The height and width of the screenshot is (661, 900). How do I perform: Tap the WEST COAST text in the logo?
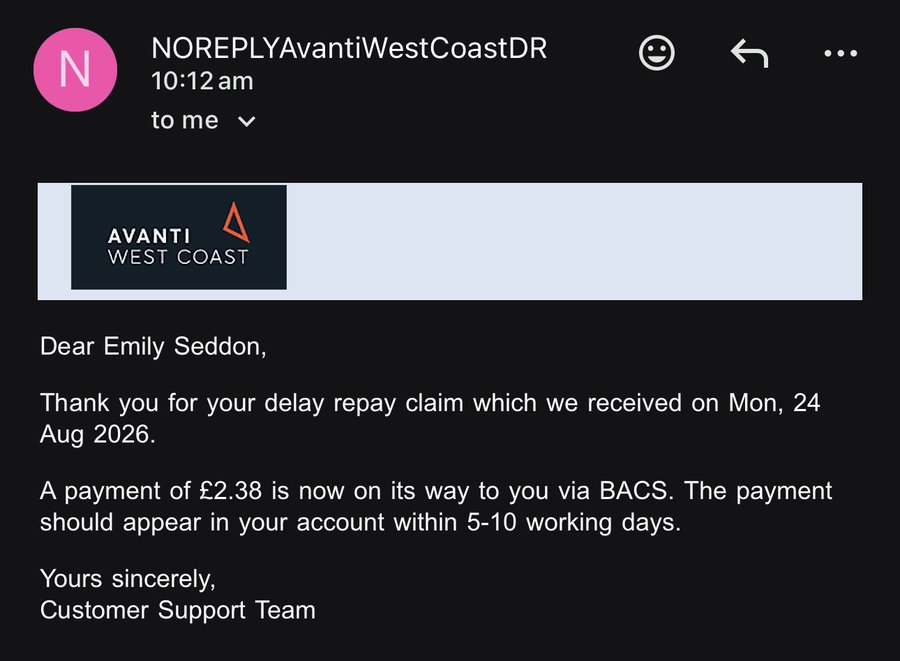click(x=178, y=256)
